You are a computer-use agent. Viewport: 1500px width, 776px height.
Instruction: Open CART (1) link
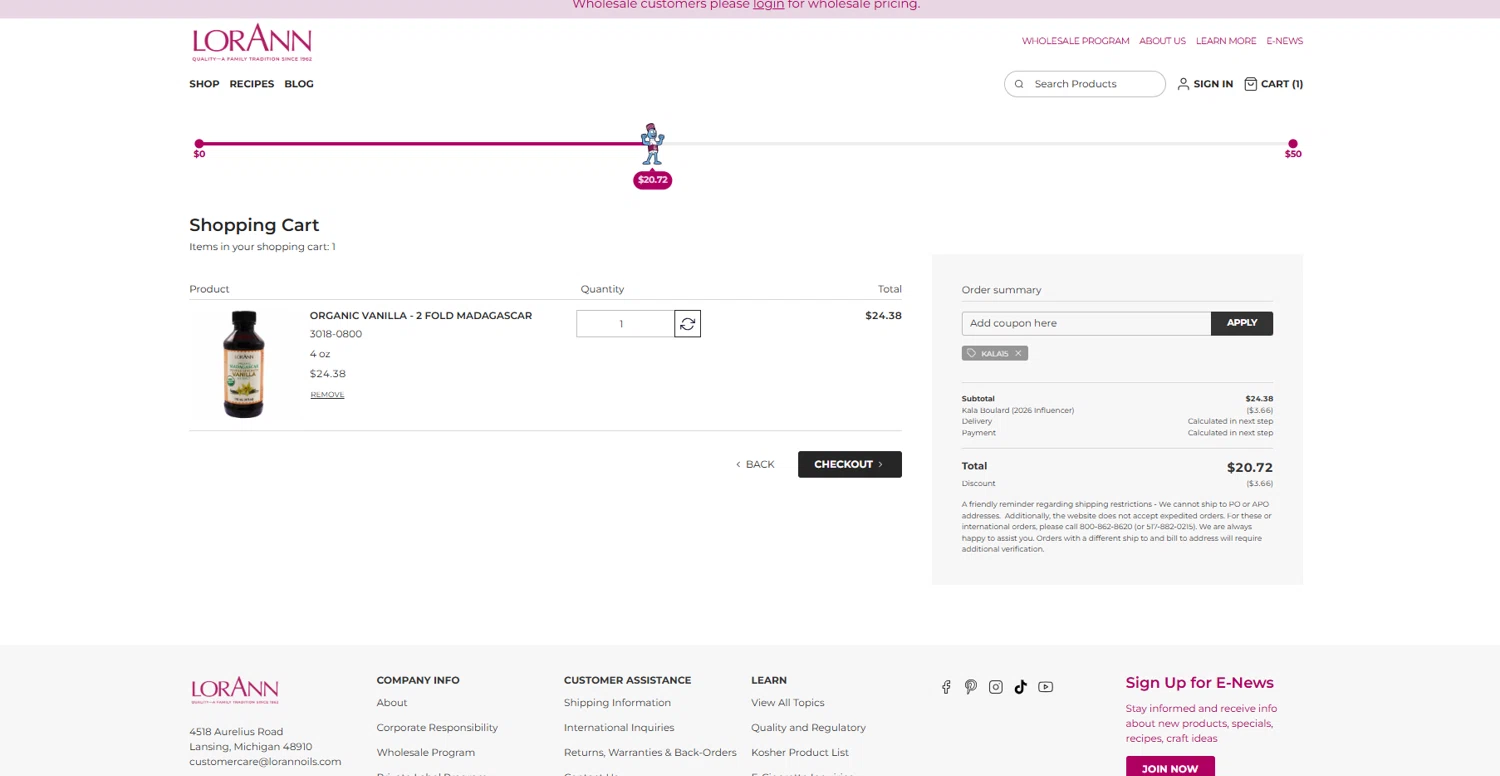tap(1281, 84)
